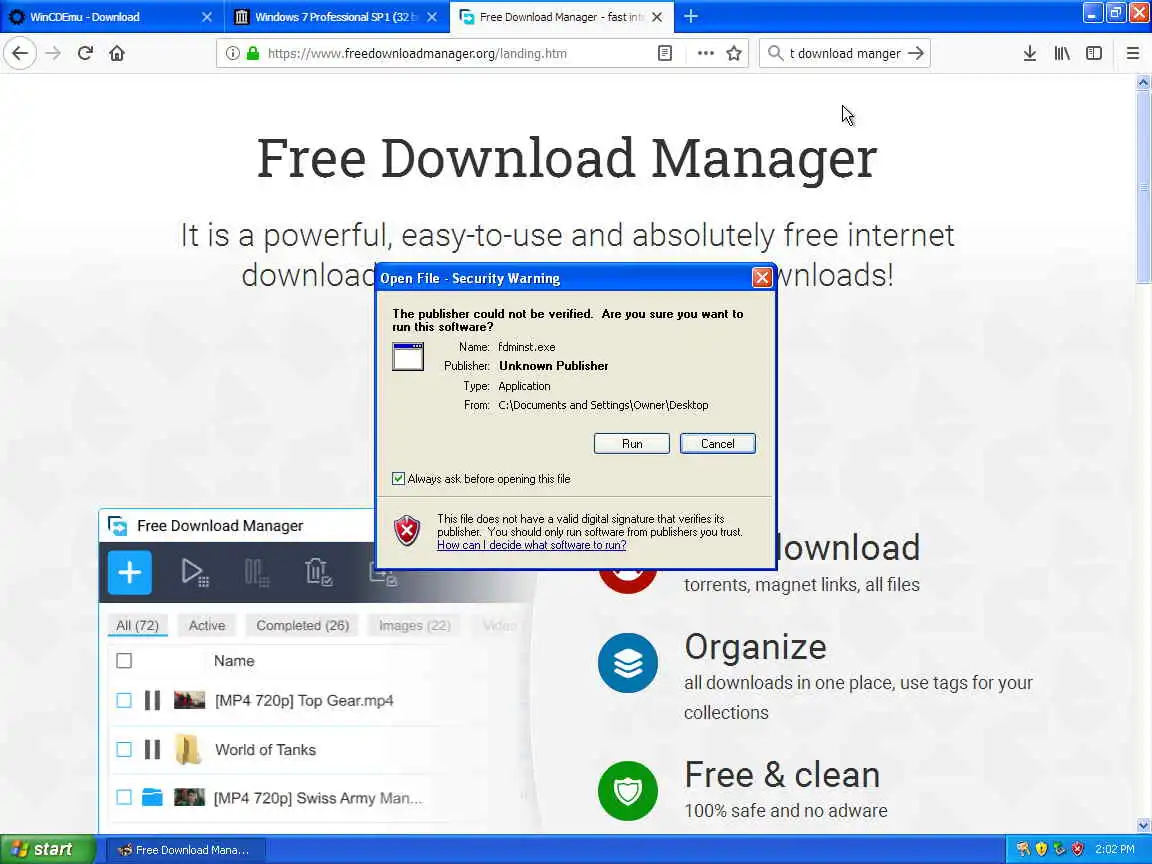Go to the browser home page
Image resolution: width=1152 pixels, height=864 pixels.
point(117,53)
